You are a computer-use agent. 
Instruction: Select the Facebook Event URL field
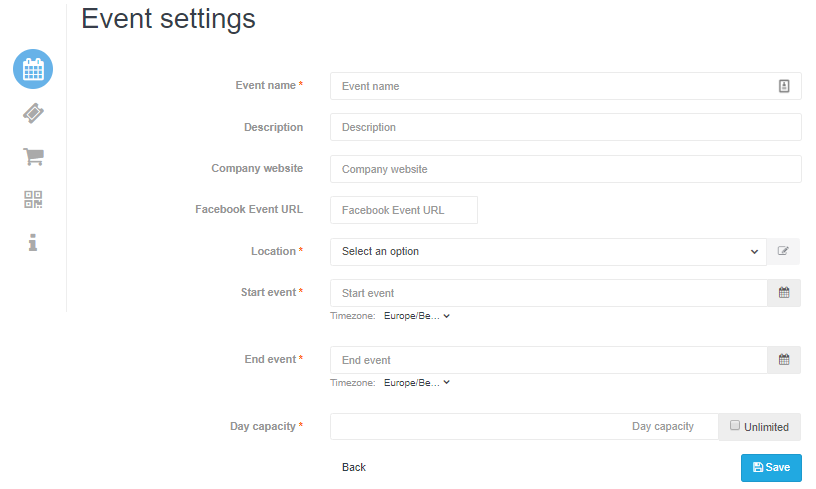point(404,210)
